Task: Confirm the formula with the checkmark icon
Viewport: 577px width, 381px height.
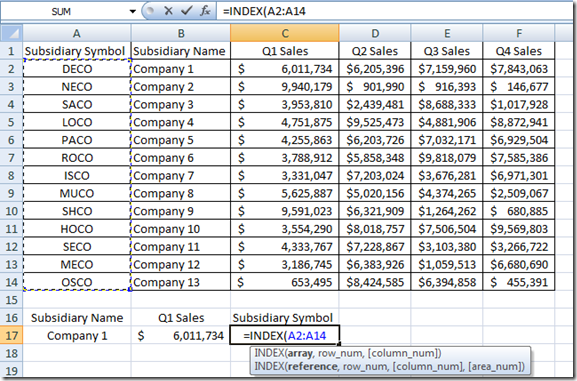Action: pos(187,11)
